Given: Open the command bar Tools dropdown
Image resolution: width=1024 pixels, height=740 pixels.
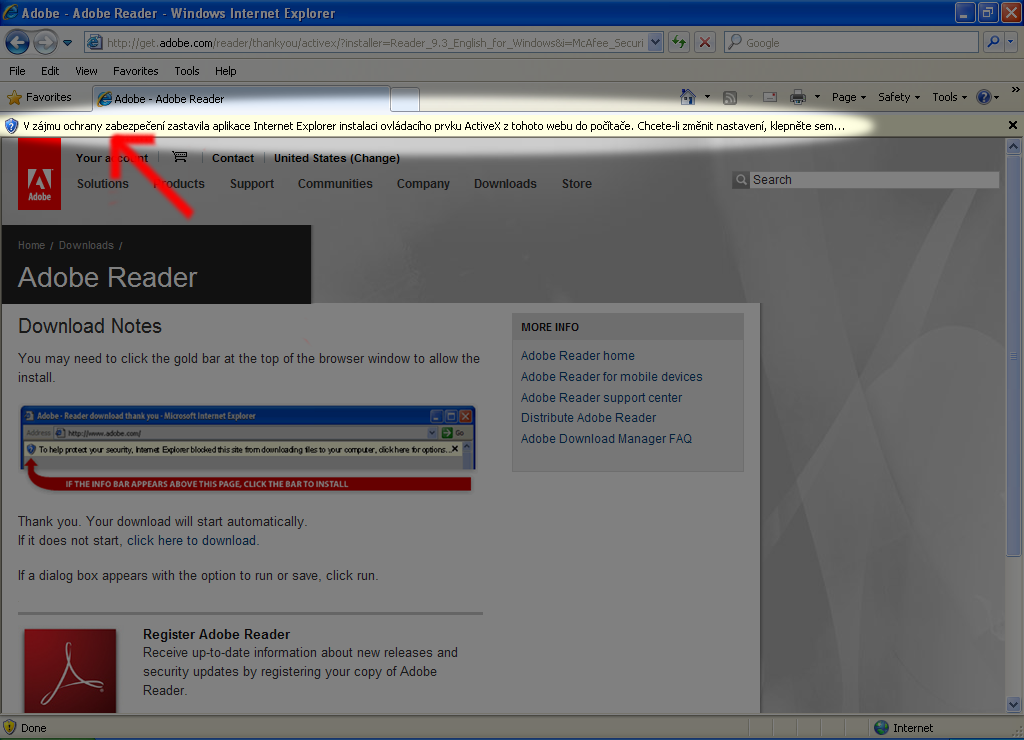Looking at the screenshot, I should point(950,97).
